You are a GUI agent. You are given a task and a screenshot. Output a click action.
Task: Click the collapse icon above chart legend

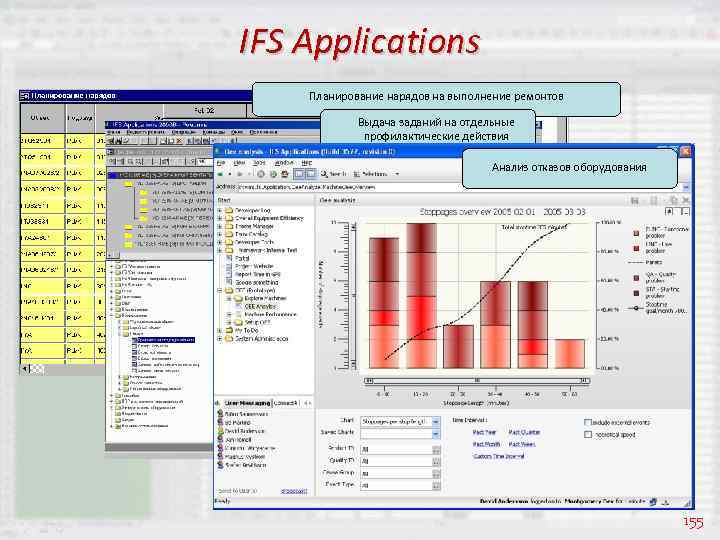[x=685, y=211]
